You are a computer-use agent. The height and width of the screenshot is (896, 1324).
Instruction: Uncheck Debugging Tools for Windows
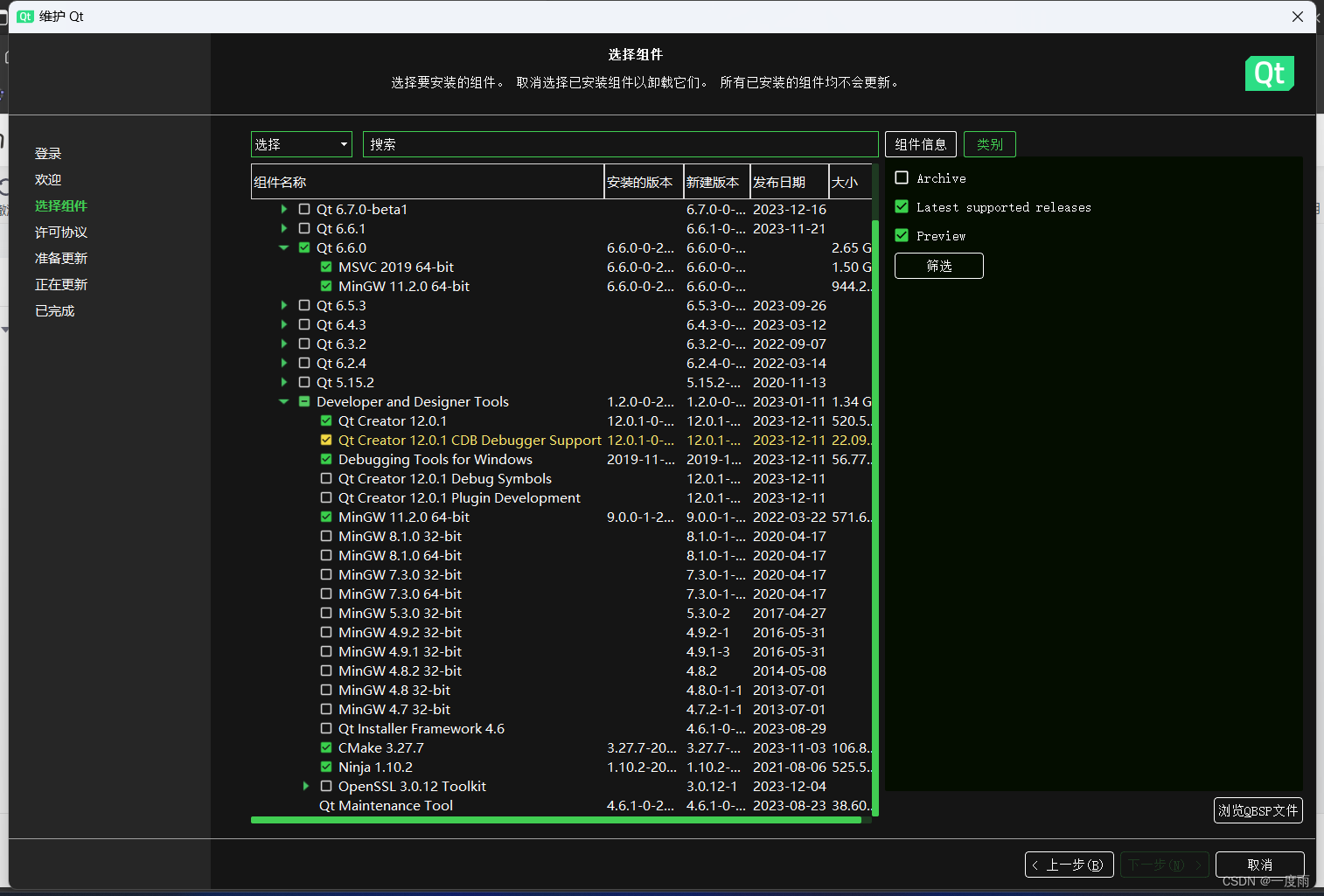coord(326,459)
